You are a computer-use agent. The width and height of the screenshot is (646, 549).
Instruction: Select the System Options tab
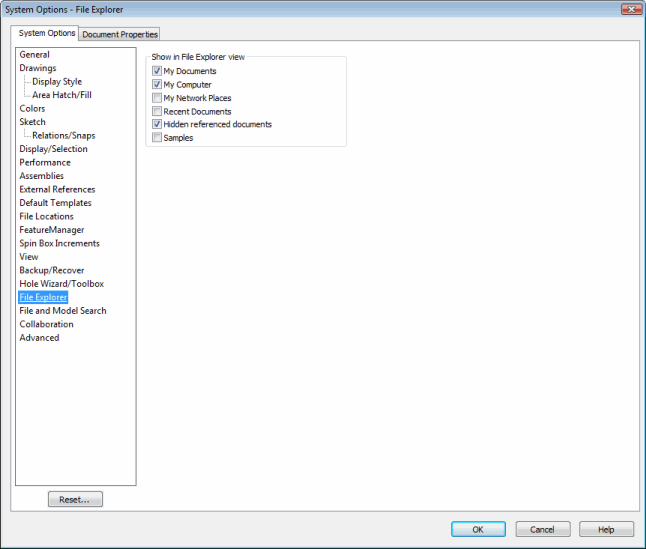pos(47,33)
